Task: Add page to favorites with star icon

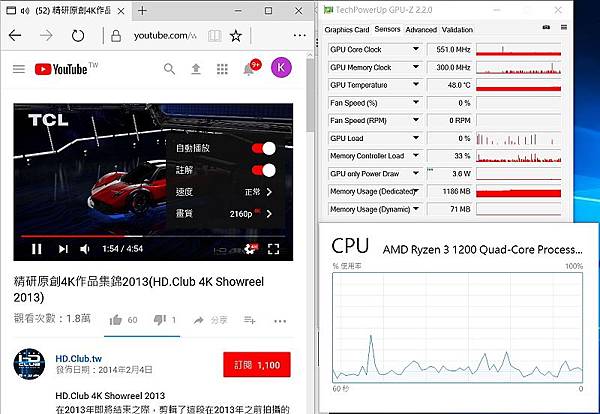Action: point(236,36)
